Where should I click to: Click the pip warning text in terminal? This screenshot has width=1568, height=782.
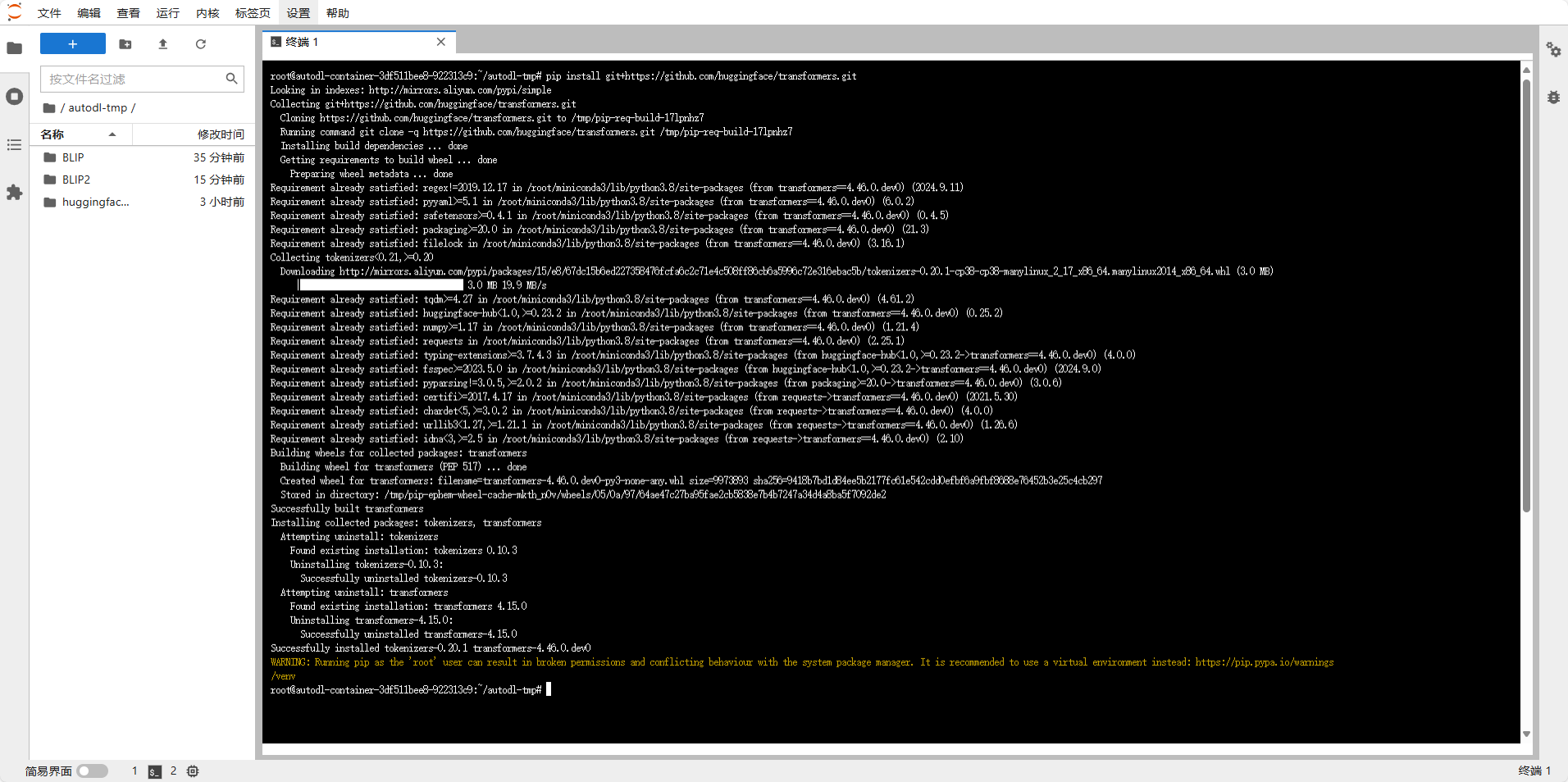click(802, 669)
